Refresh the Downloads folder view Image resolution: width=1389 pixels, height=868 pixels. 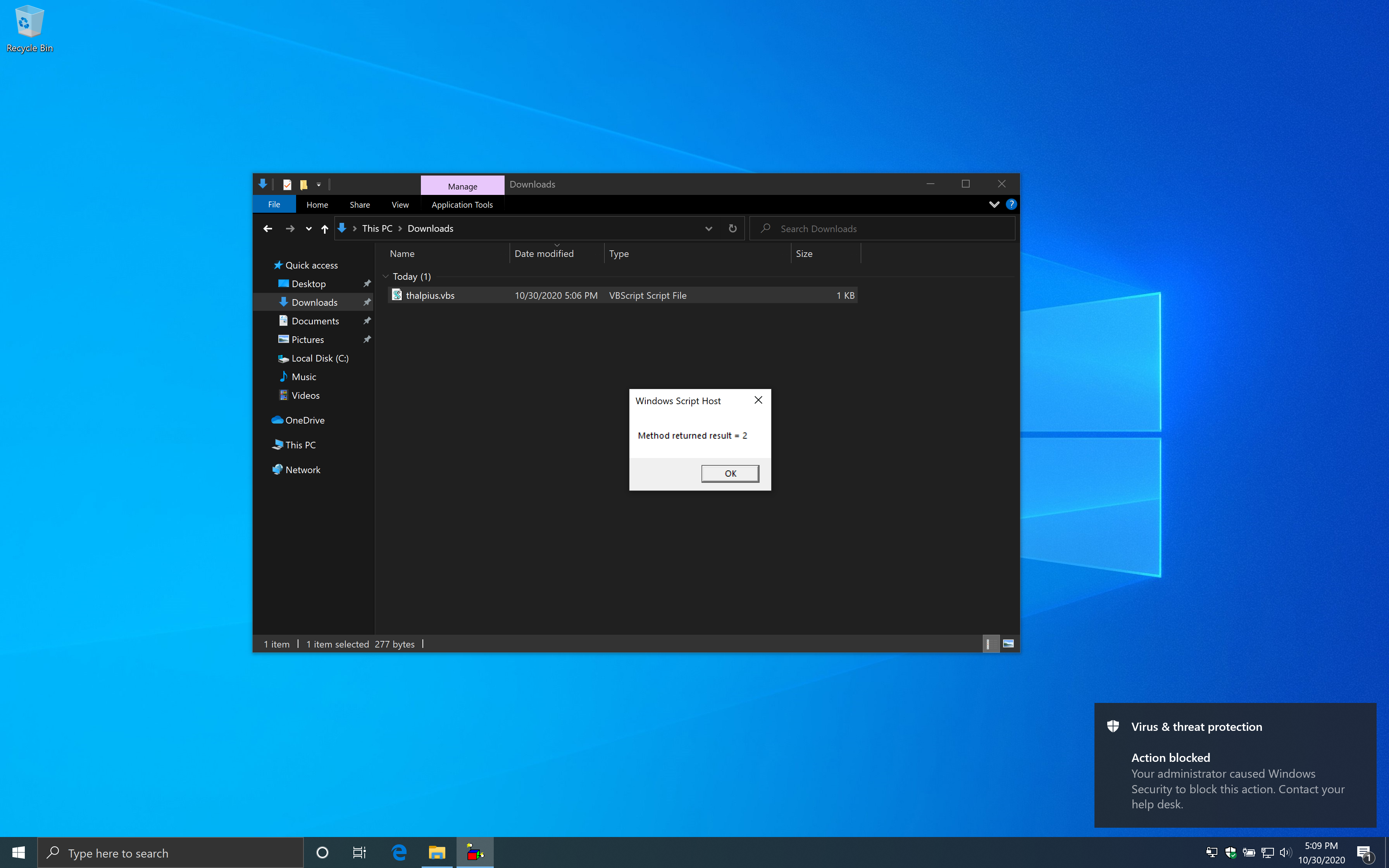click(x=732, y=229)
